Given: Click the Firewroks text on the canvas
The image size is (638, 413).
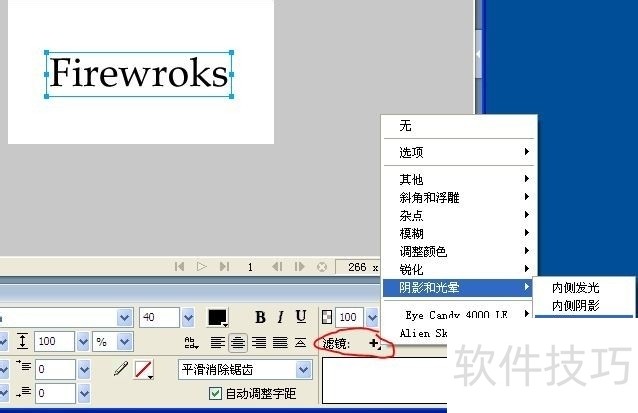Looking at the screenshot, I should point(139,74).
